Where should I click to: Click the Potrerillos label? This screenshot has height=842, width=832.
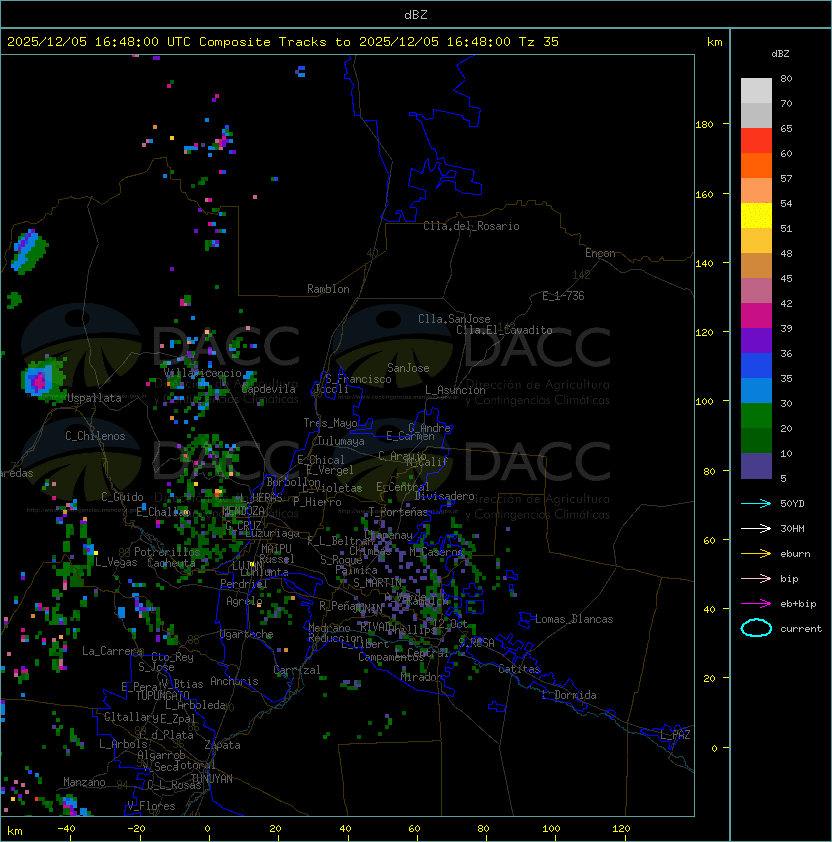[x=167, y=552]
